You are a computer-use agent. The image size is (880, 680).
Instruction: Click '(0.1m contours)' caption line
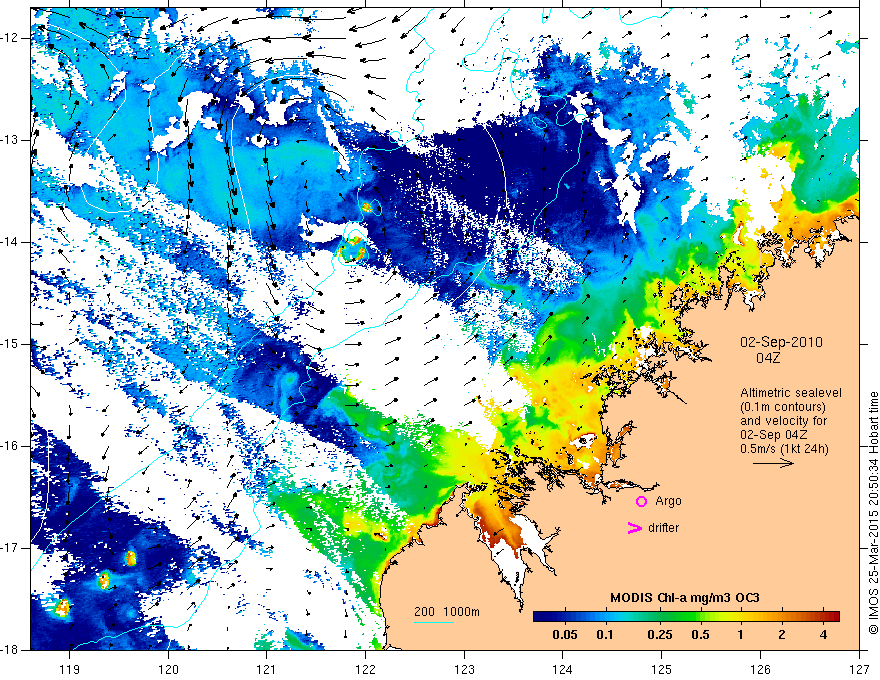click(783, 407)
